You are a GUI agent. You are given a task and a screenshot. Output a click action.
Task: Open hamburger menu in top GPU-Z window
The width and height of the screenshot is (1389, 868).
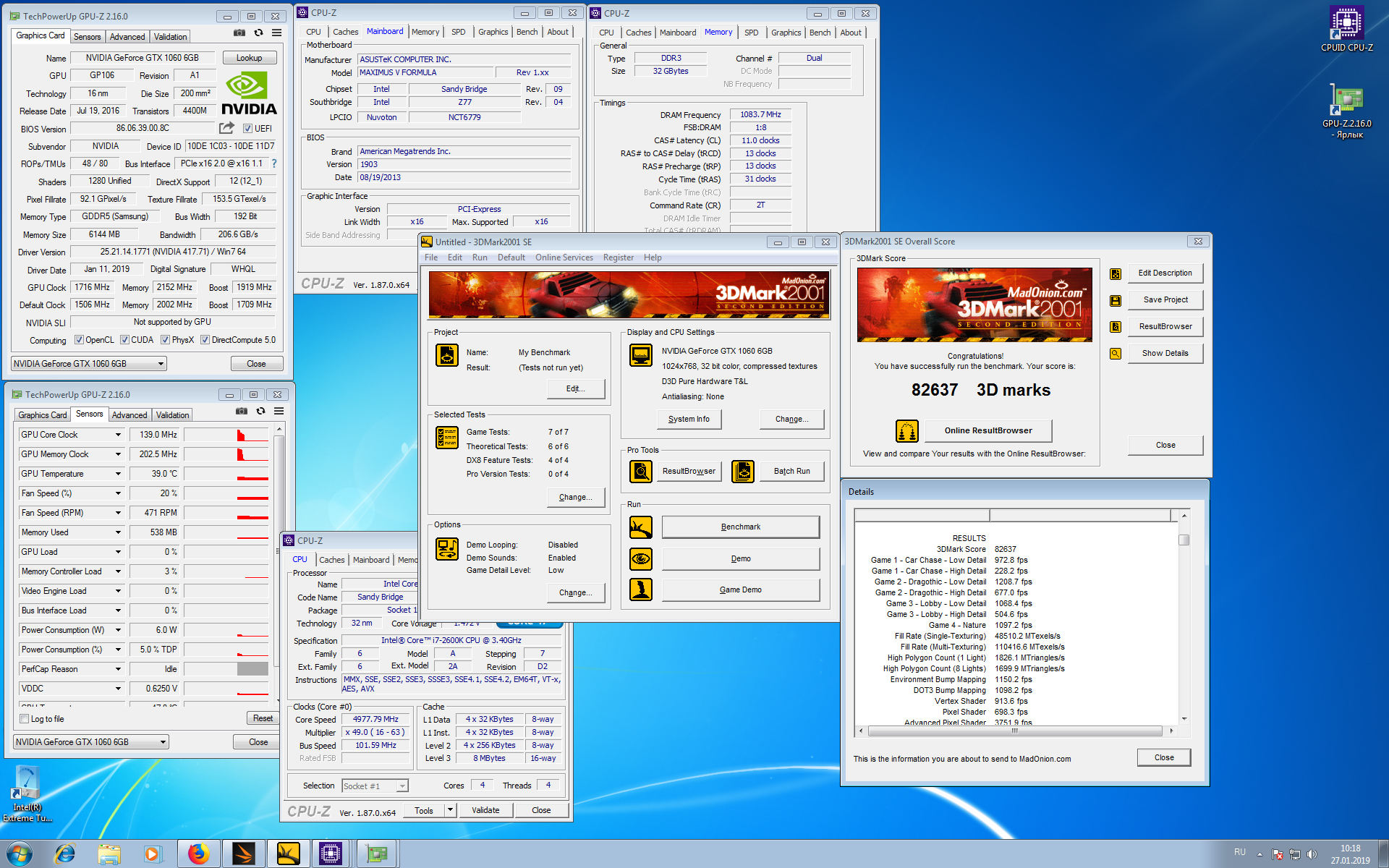(277, 33)
